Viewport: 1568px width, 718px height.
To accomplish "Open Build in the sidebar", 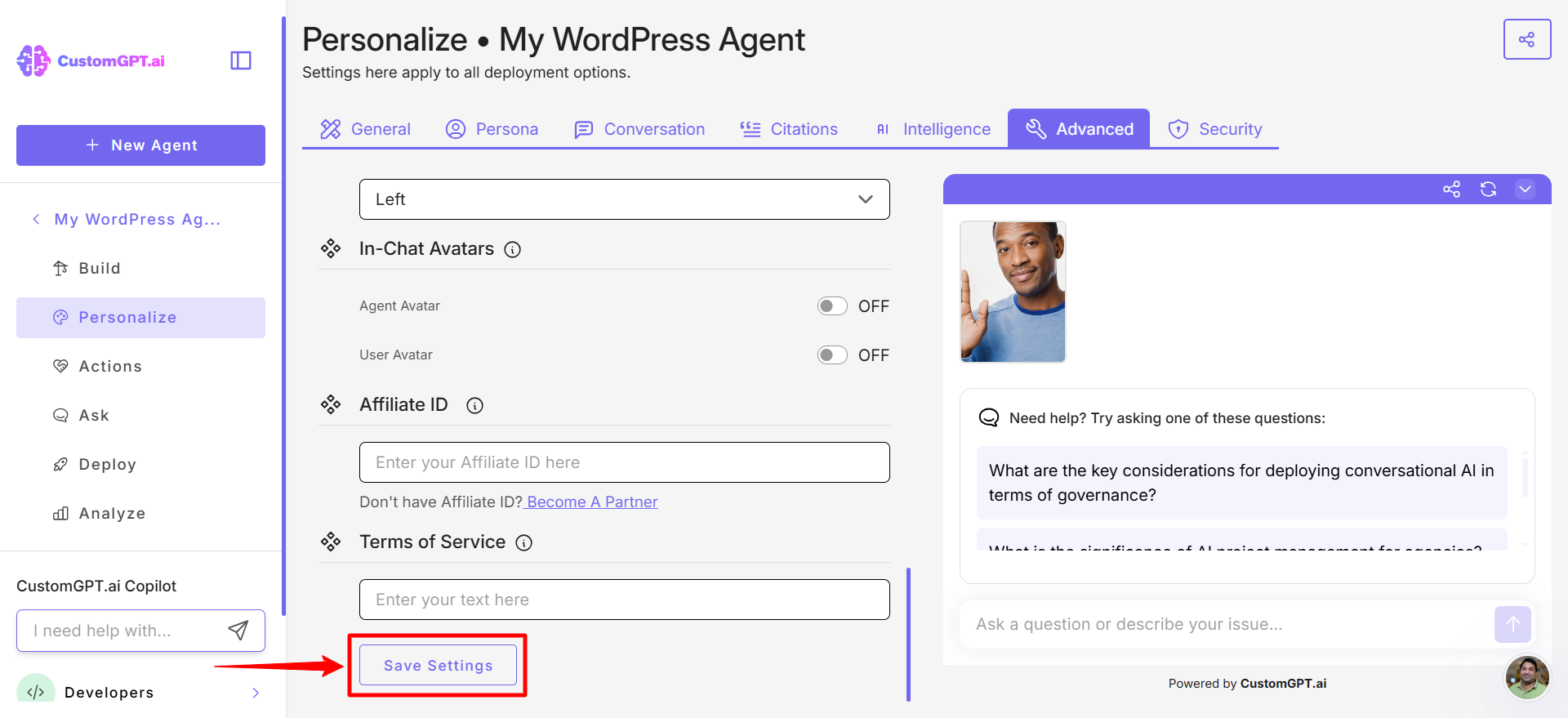I will pos(140,269).
